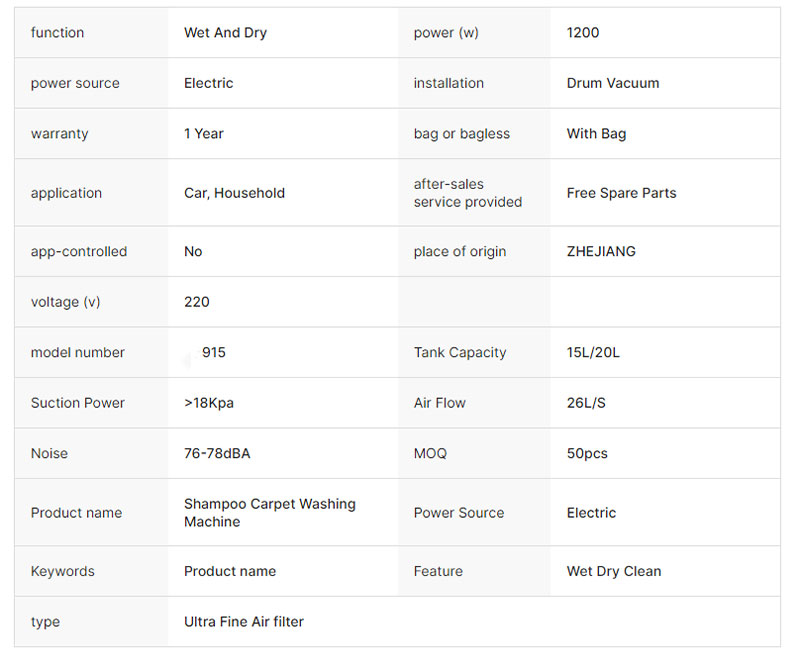Select the "1200" power value cell
800x650 pixels.
click(x=583, y=33)
